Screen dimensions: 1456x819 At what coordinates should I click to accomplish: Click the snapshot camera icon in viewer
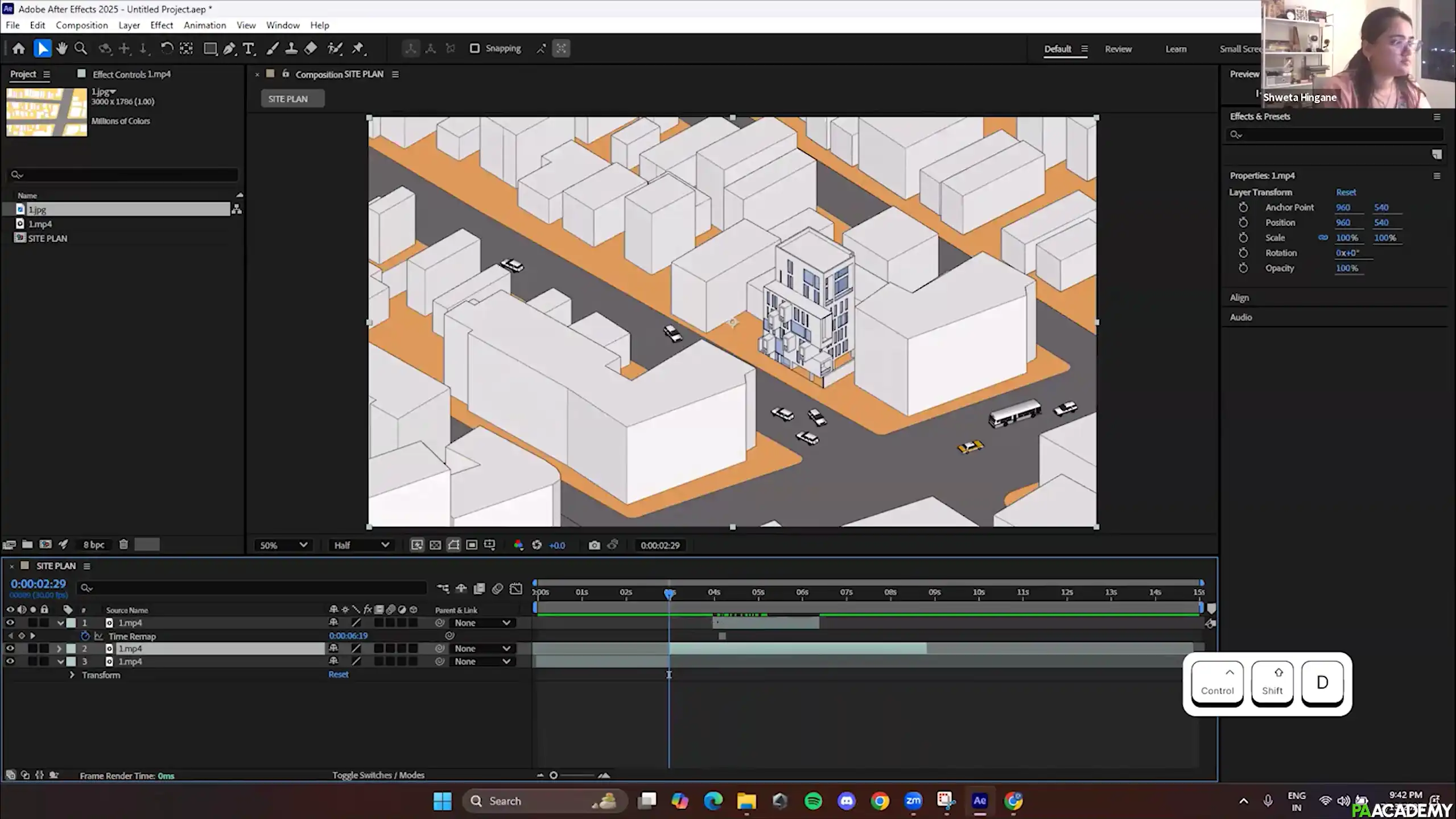594,545
